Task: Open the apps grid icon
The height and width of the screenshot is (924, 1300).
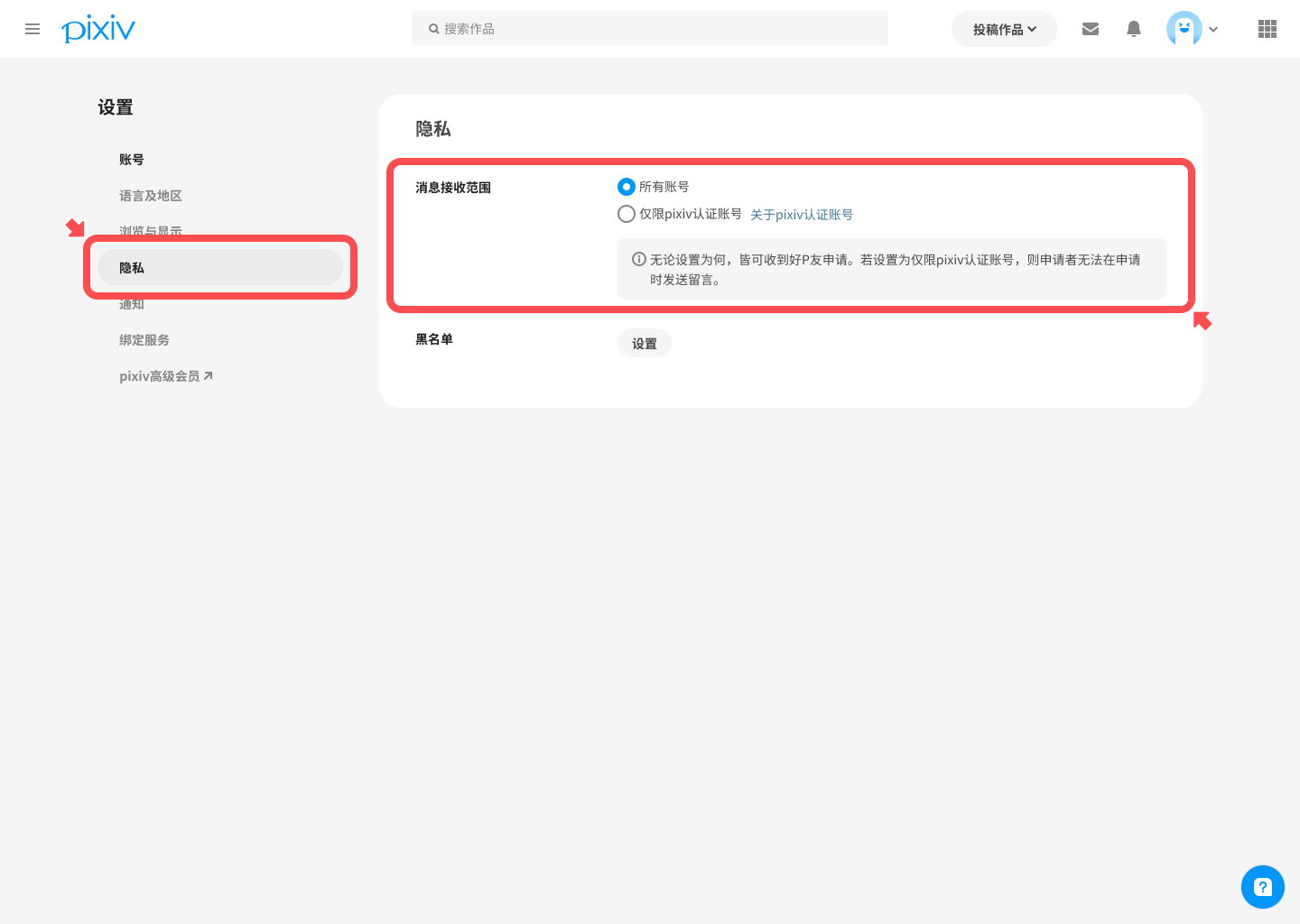Action: click(1267, 29)
